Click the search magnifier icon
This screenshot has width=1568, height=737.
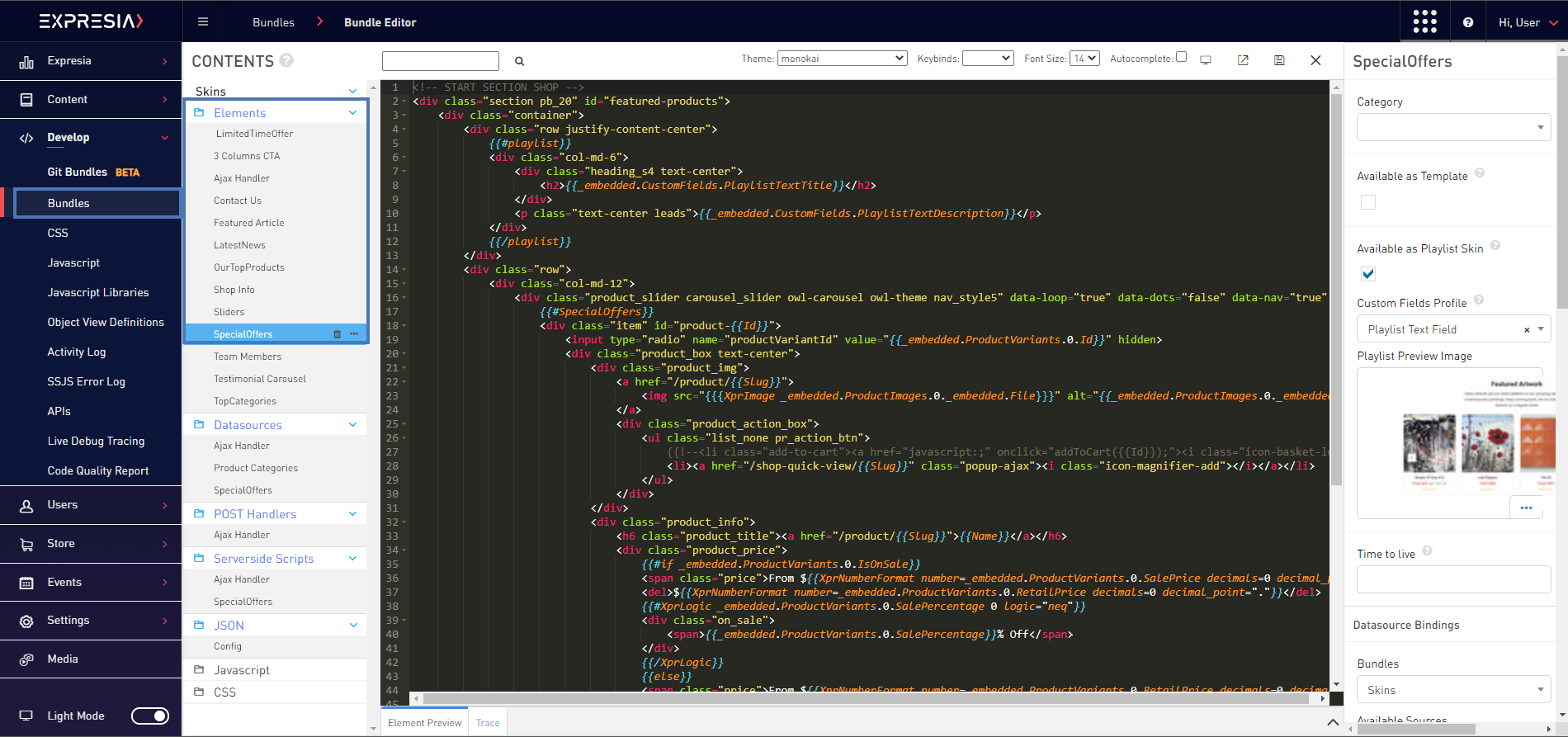click(520, 61)
